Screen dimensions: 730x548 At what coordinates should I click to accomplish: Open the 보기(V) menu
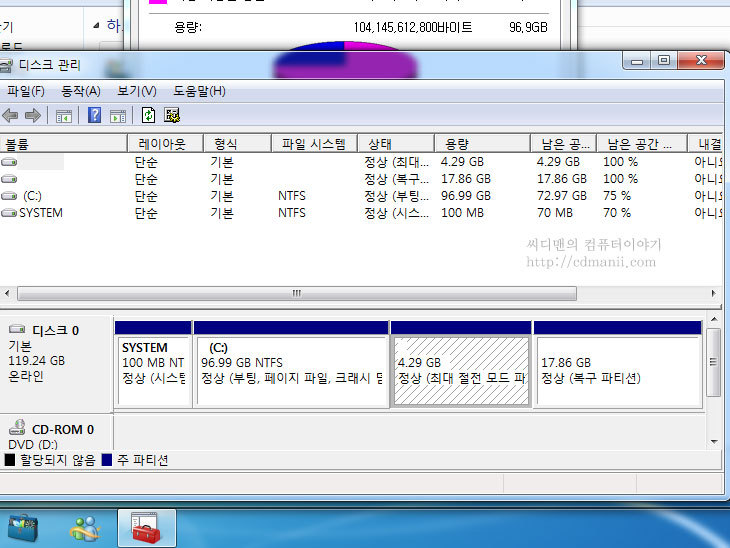137,91
